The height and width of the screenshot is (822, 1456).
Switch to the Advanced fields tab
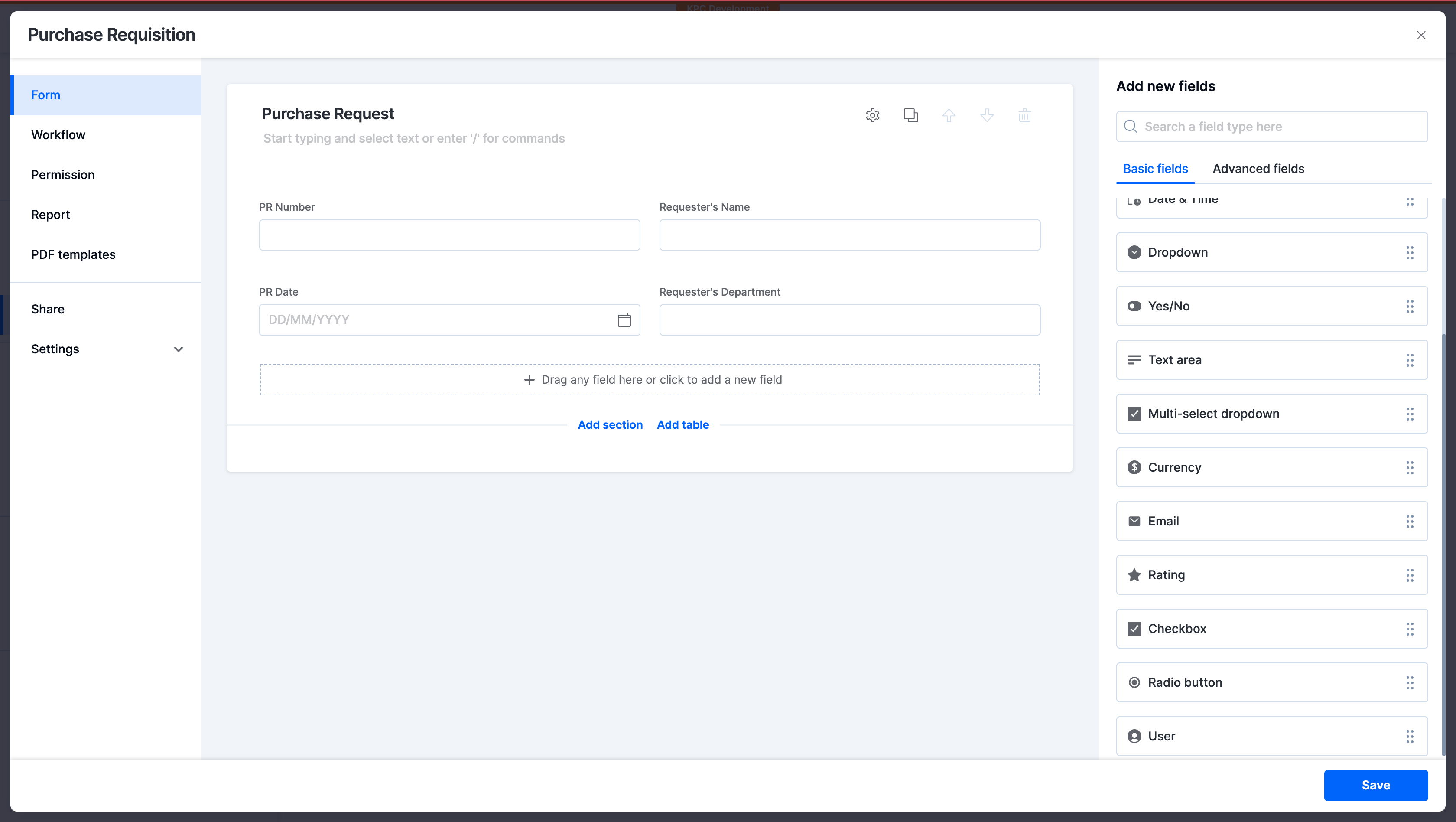pos(1258,169)
